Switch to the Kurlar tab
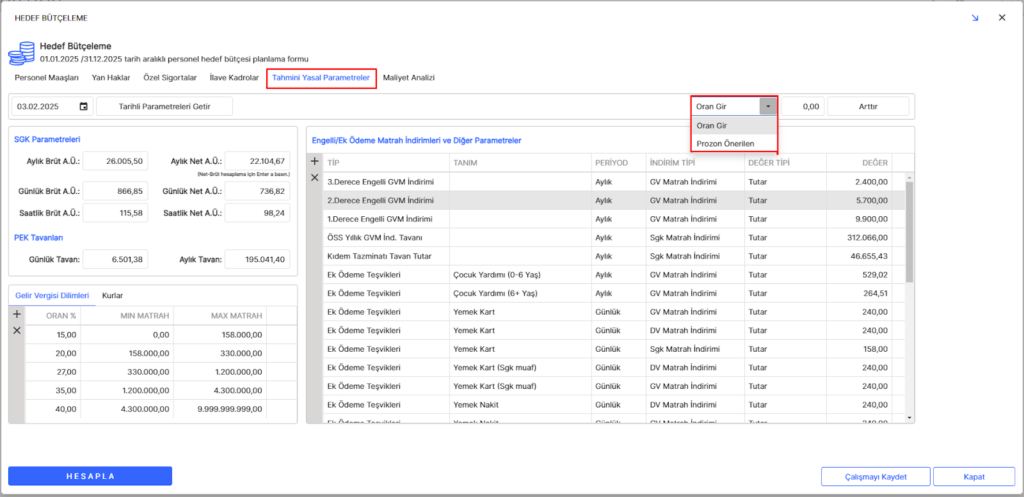 [113, 296]
